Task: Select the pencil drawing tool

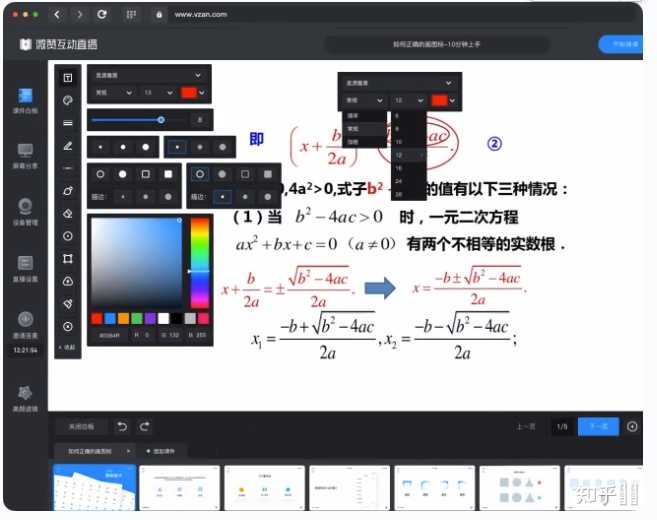Action: pos(67,146)
